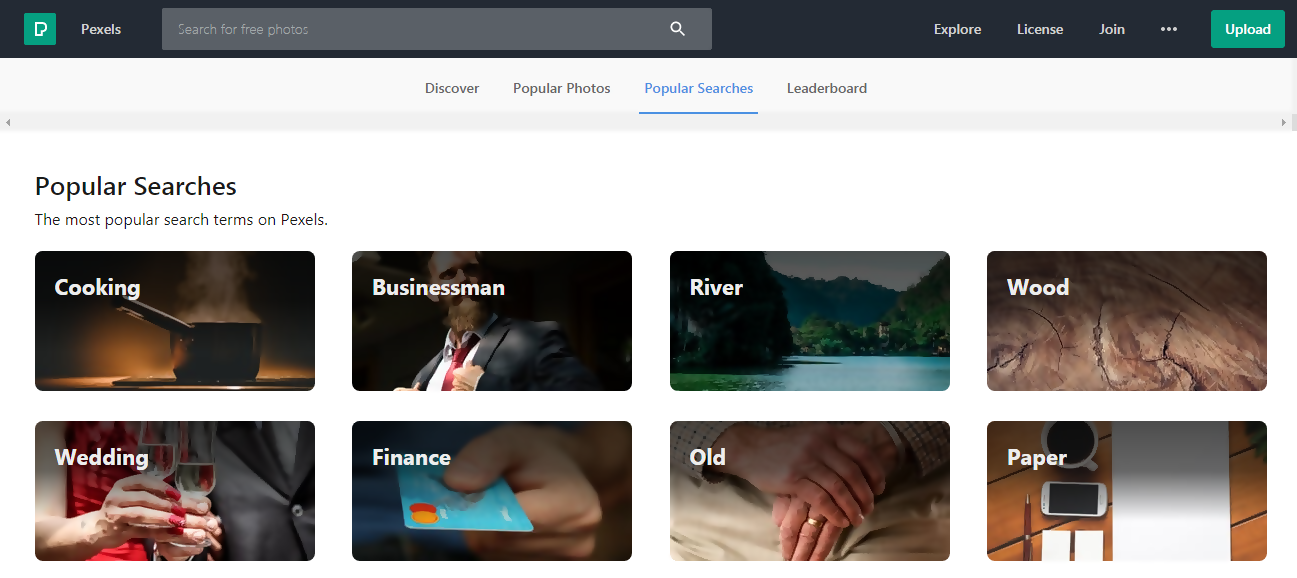Open the Explore menu link
1297x578 pixels.
[x=957, y=29]
